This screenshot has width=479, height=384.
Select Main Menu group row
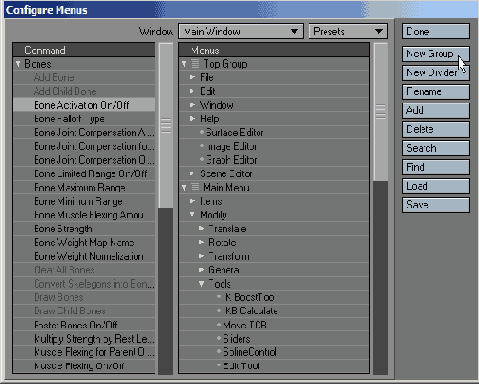tap(274, 187)
